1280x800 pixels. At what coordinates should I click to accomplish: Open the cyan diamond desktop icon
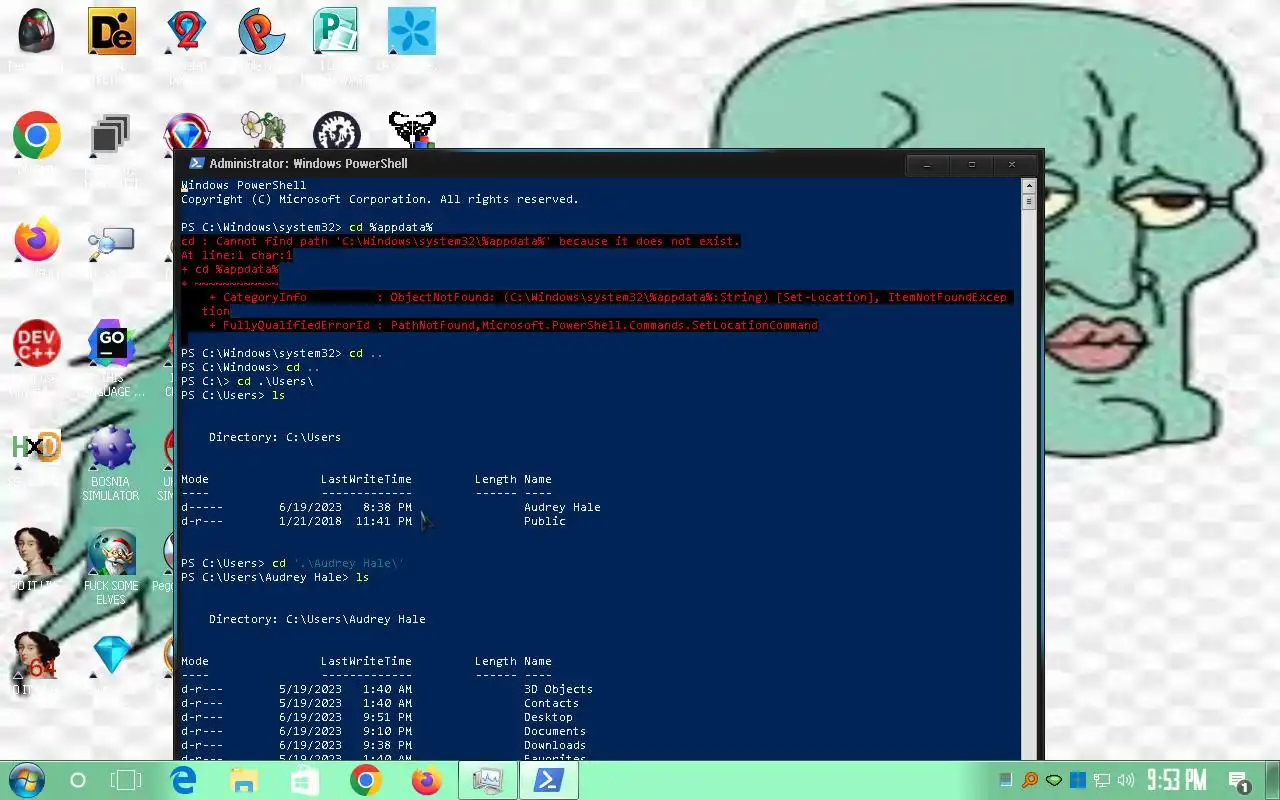111,655
